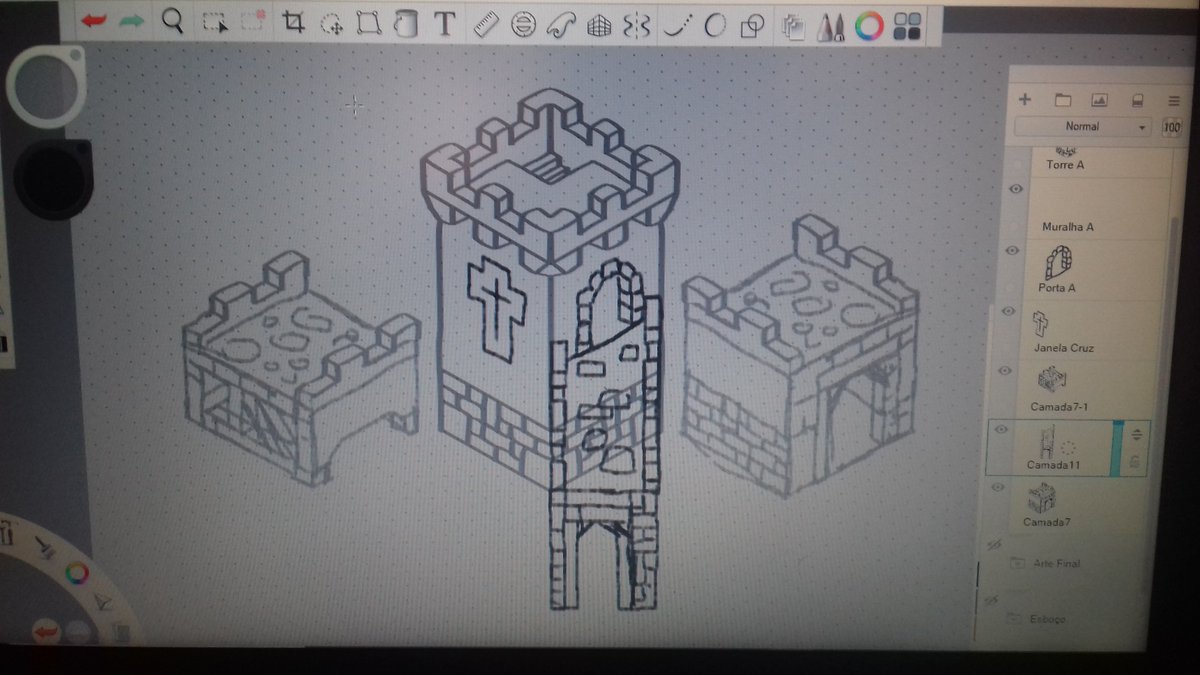Viewport: 1200px width, 675px height.
Task: Click the lagoon brush icon
Action: pyautogui.click(x=44, y=546)
